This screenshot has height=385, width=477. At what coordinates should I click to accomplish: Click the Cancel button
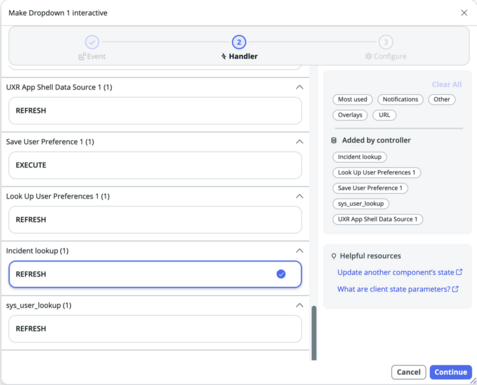[409, 372]
